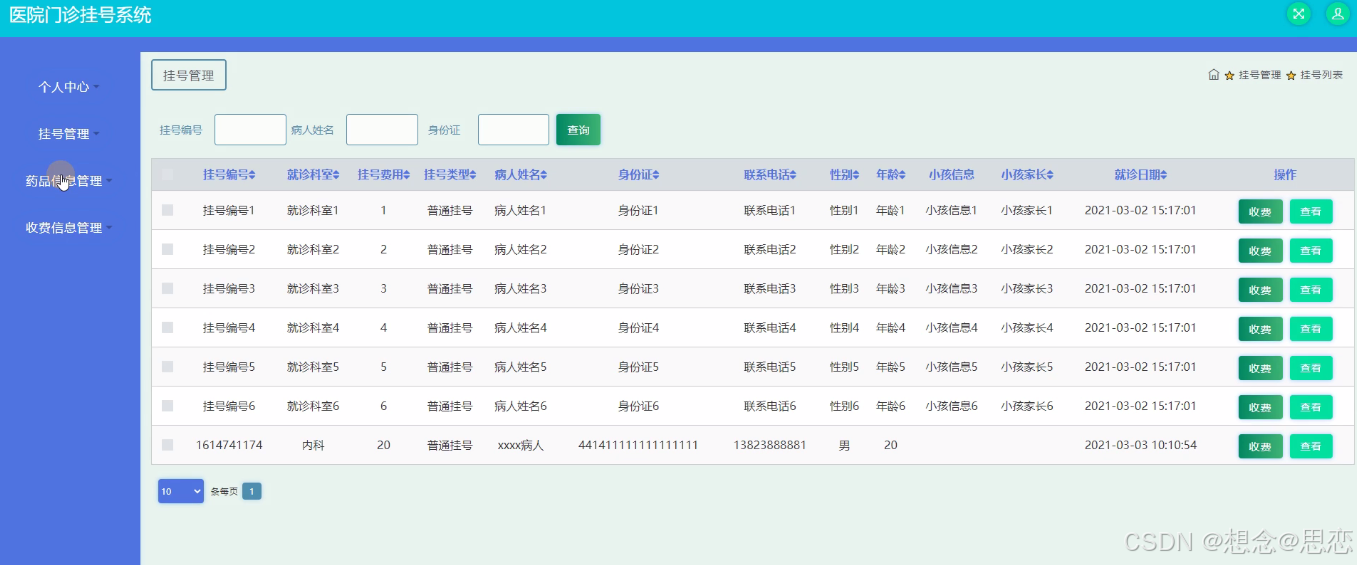Check the row for 1614741174
The width and height of the screenshot is (1357, 565).
pyautogui.click(x=168, y=445)
